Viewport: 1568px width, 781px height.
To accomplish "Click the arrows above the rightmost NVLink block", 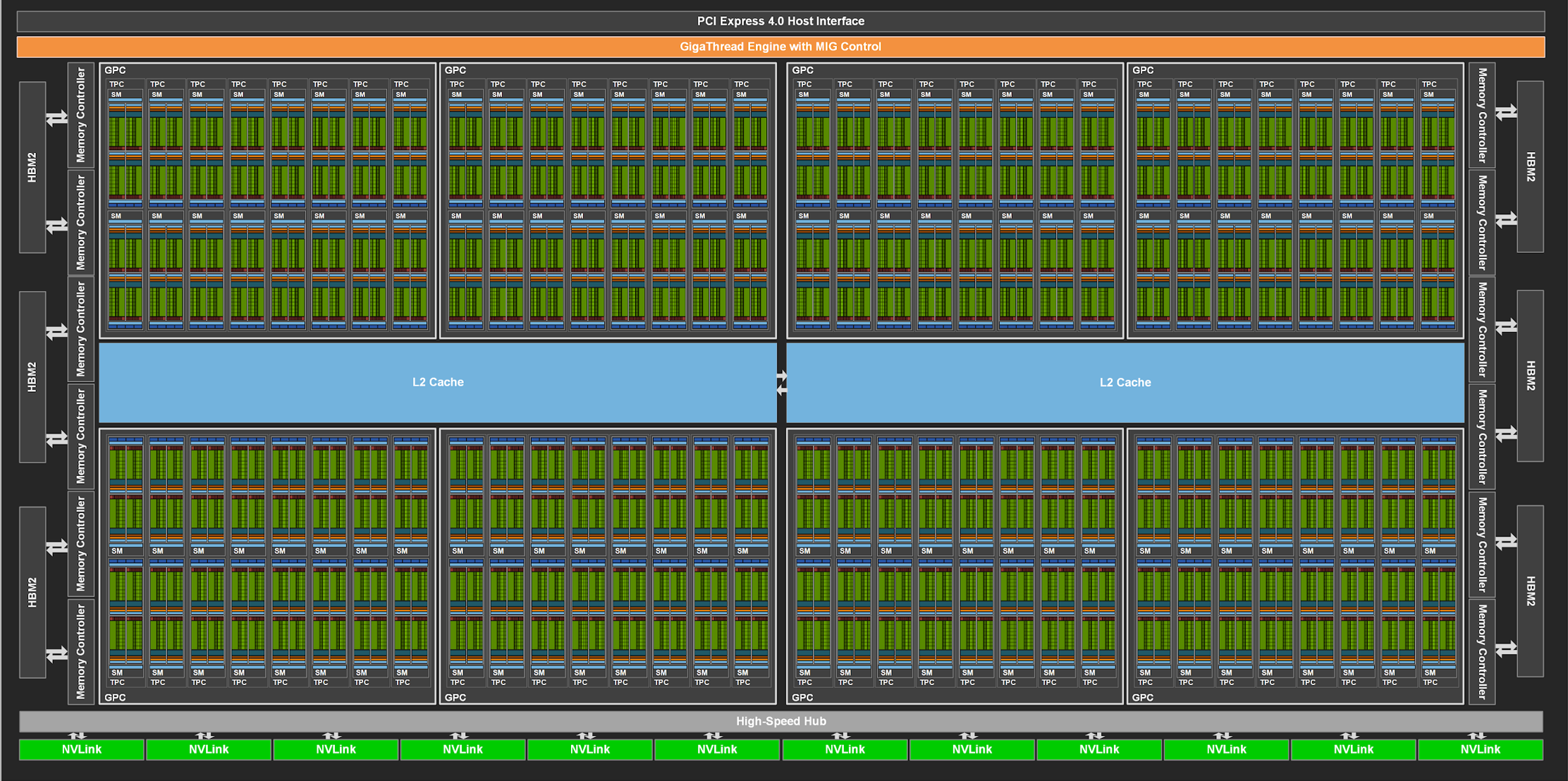I will 1476,736.
